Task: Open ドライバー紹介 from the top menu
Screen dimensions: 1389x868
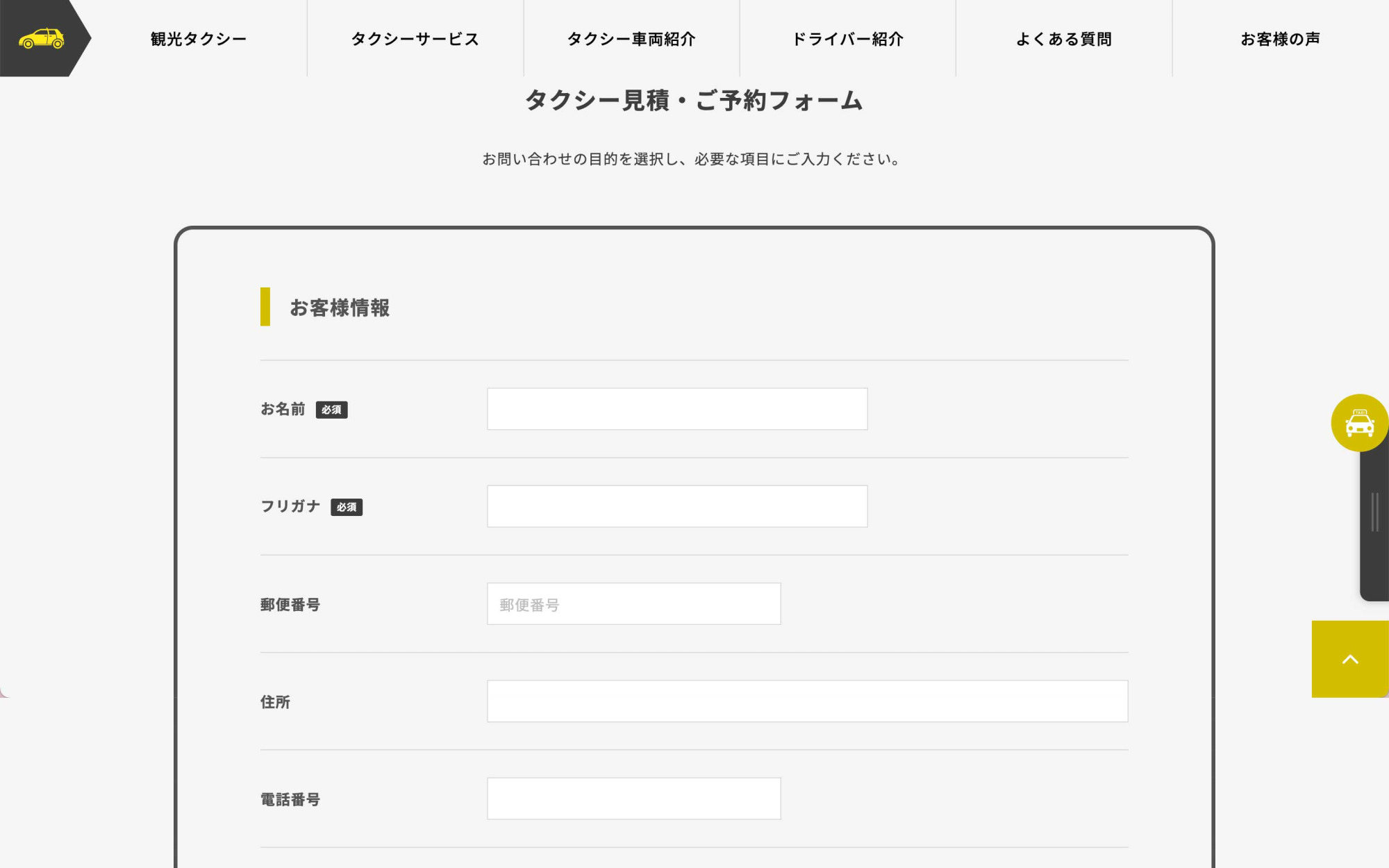Action: coord(849,40)
